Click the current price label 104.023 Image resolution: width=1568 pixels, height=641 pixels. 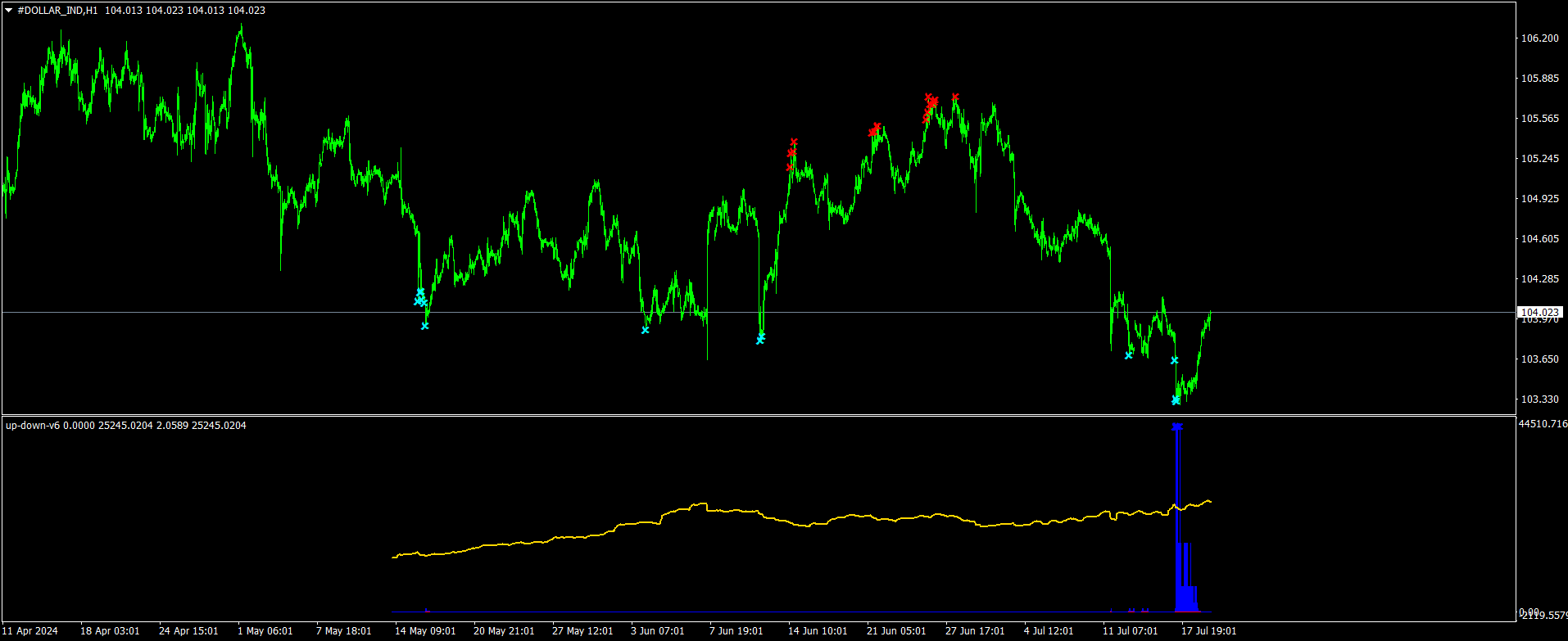tap(1539, 312)
